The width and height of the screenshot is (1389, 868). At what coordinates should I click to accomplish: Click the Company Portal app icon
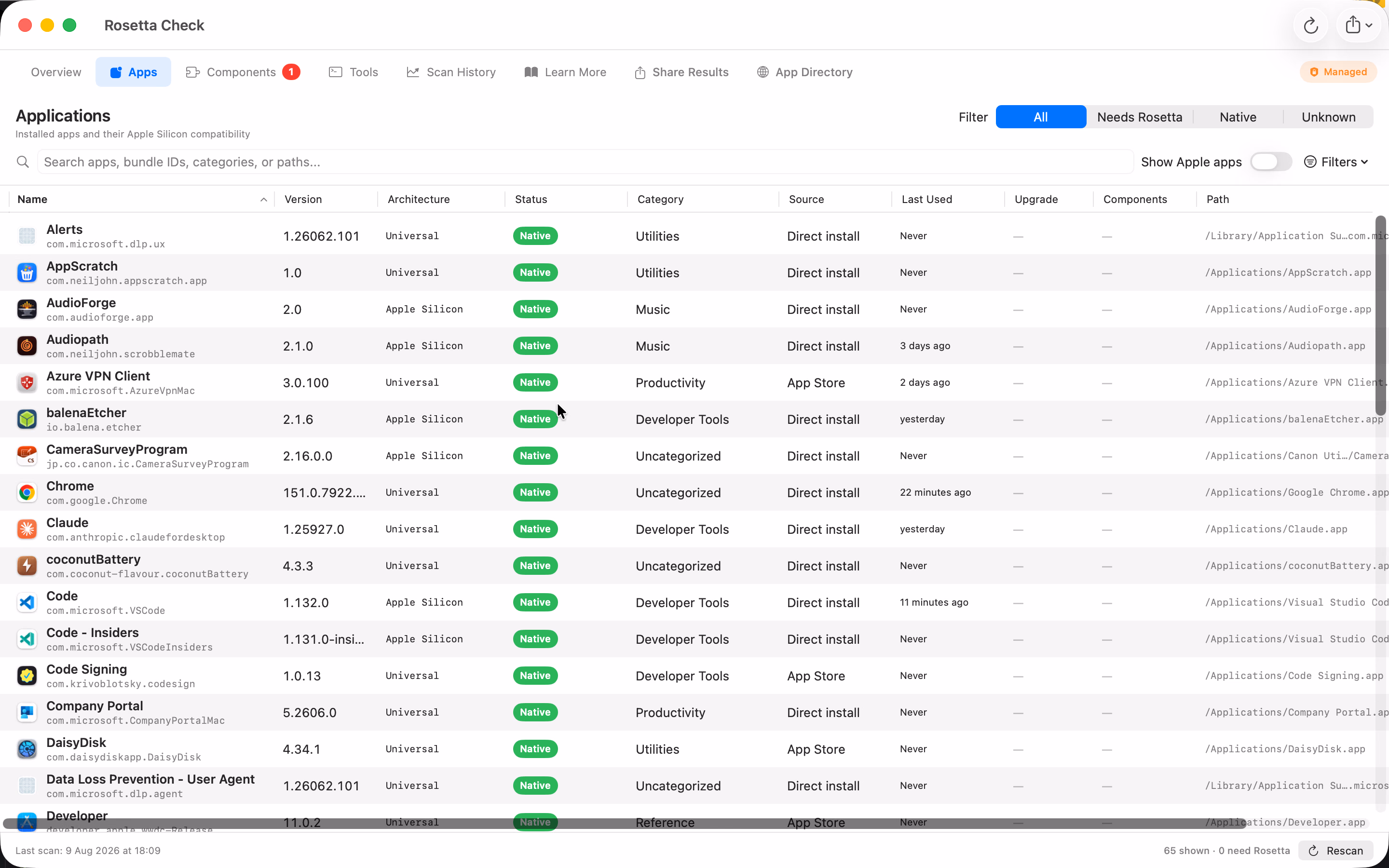coord(27,712)
